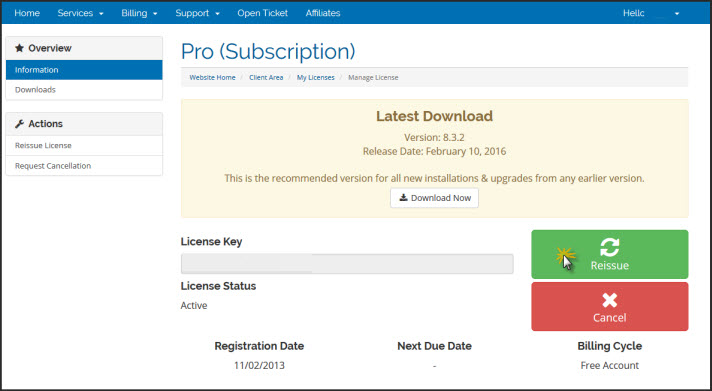712x391 pixels.
Task: Click the wrench icon beside Actions
Action: click(19, 124)
